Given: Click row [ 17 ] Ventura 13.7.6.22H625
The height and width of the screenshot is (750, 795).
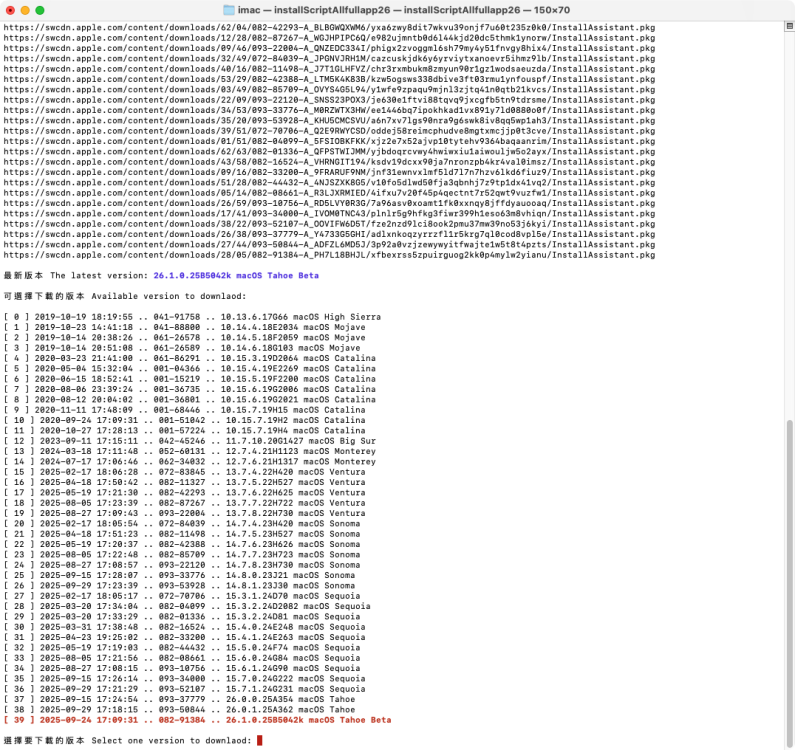Looking at the screenshot, I should pos(185,492).
